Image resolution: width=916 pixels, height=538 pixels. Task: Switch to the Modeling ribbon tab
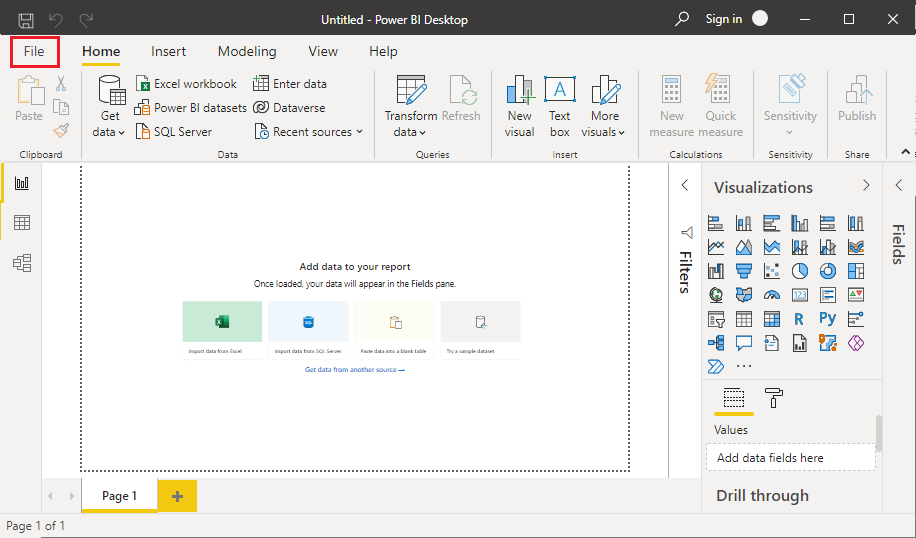point(247,51)
